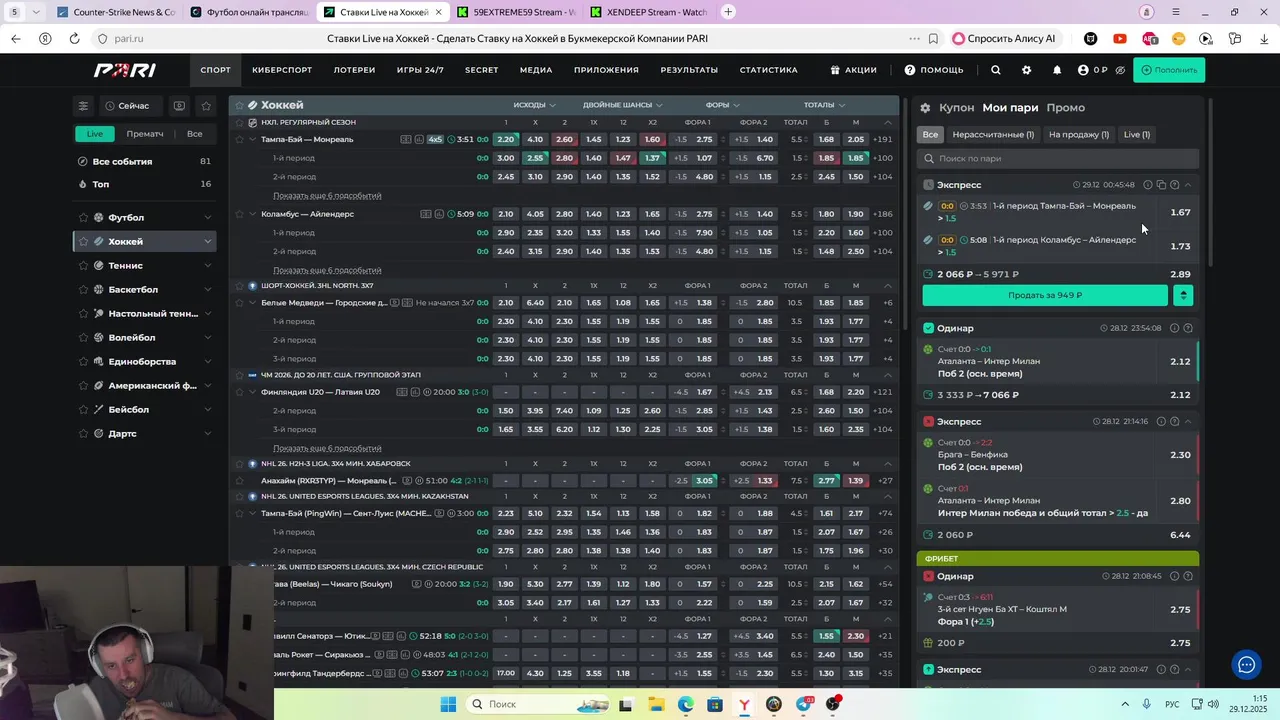Copy the 29.12 Экспресс bet icon
The image size is (1280, 720).
pos(1161,185)
